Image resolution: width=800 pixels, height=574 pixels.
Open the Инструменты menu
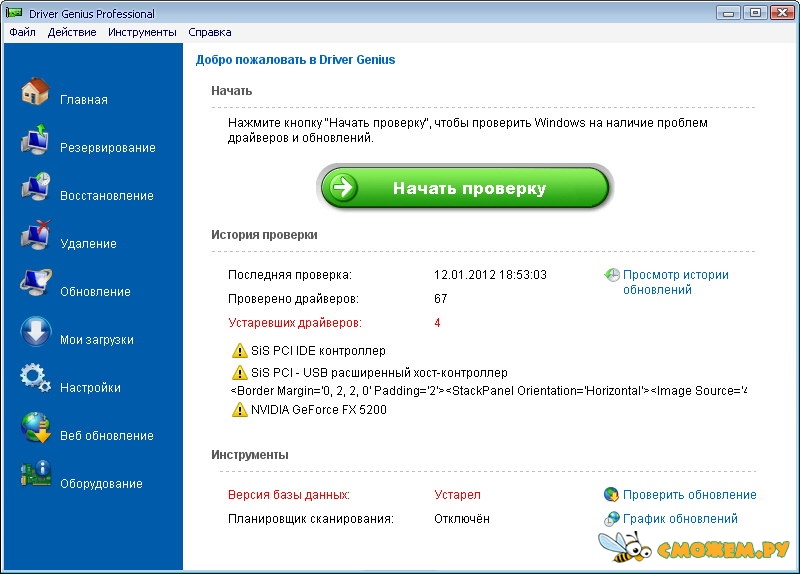coord(142,32)
